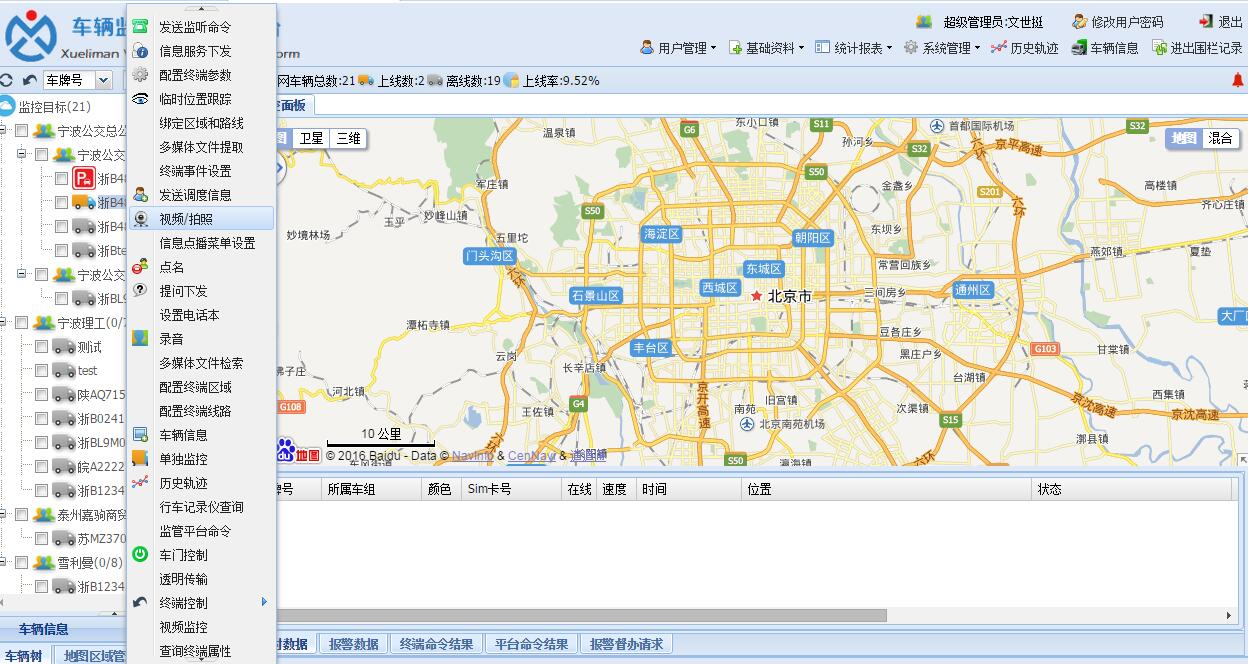Viewport: 1248px width, 664px height.
Task: Click the webcam icon next to 视频/拍照
Action: 141,219
